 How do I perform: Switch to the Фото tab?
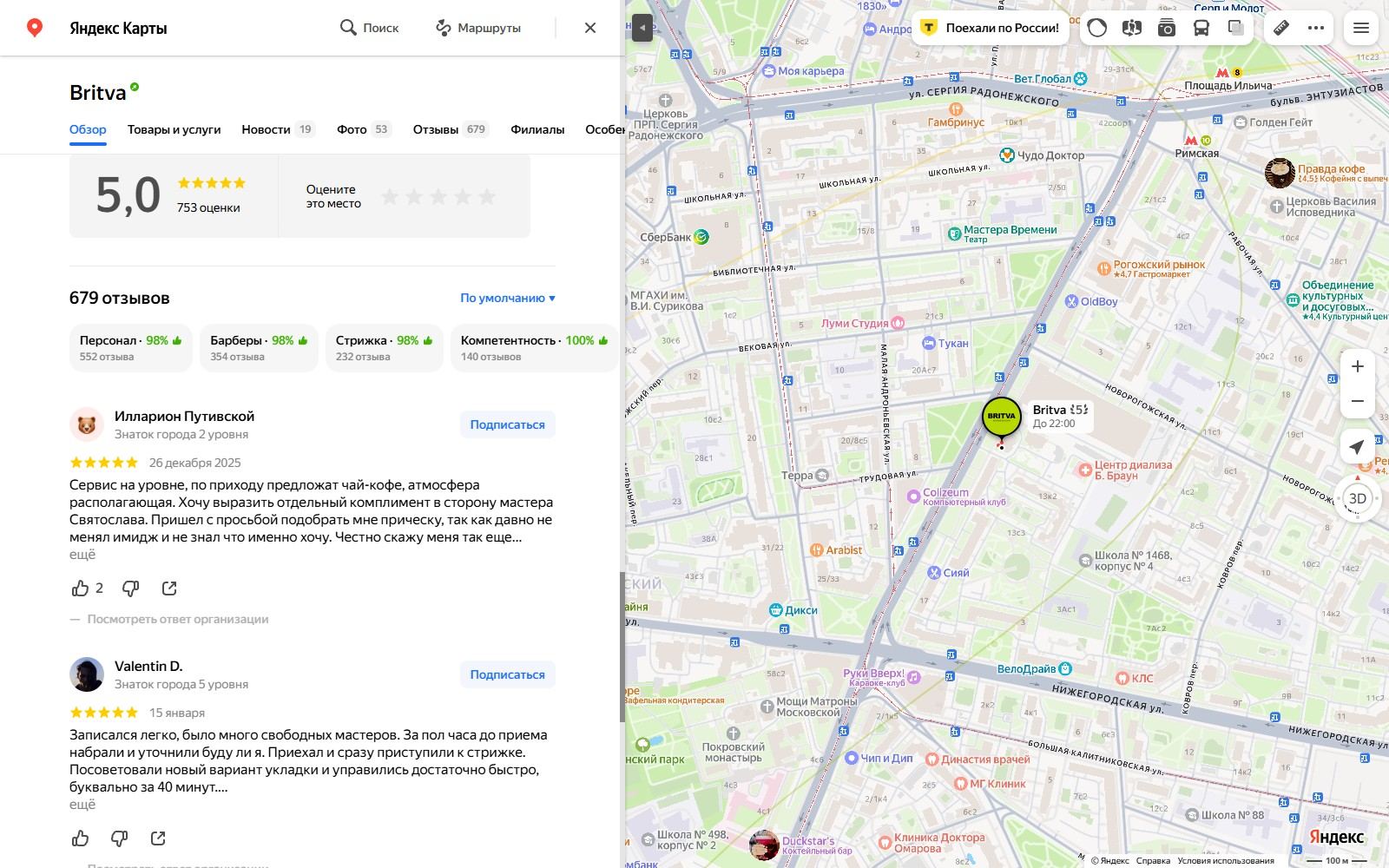[365, 129]
